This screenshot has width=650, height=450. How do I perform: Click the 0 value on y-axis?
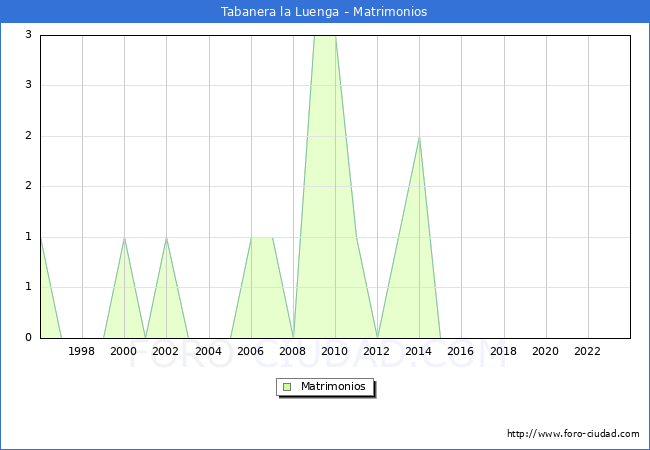pos(28,337)
